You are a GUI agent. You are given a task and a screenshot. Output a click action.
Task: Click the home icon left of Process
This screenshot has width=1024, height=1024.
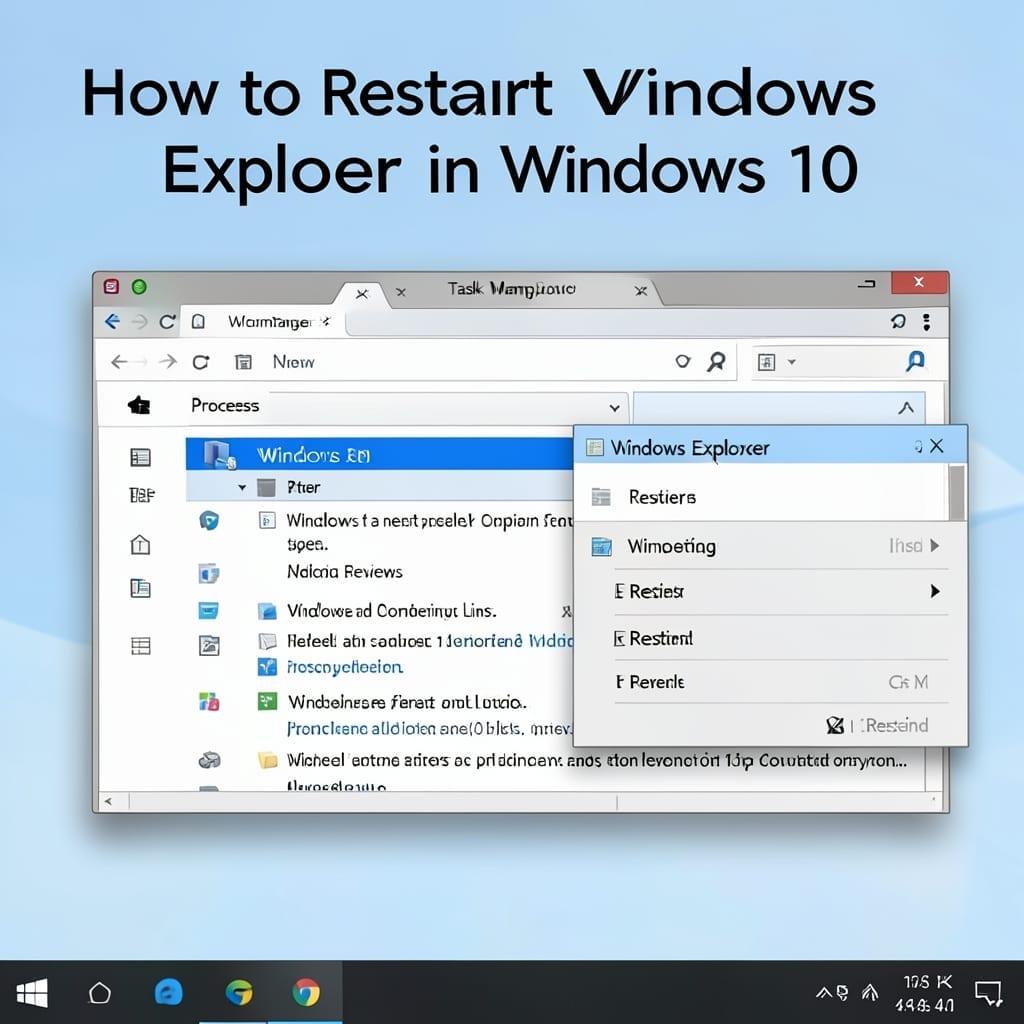(139, 406)
